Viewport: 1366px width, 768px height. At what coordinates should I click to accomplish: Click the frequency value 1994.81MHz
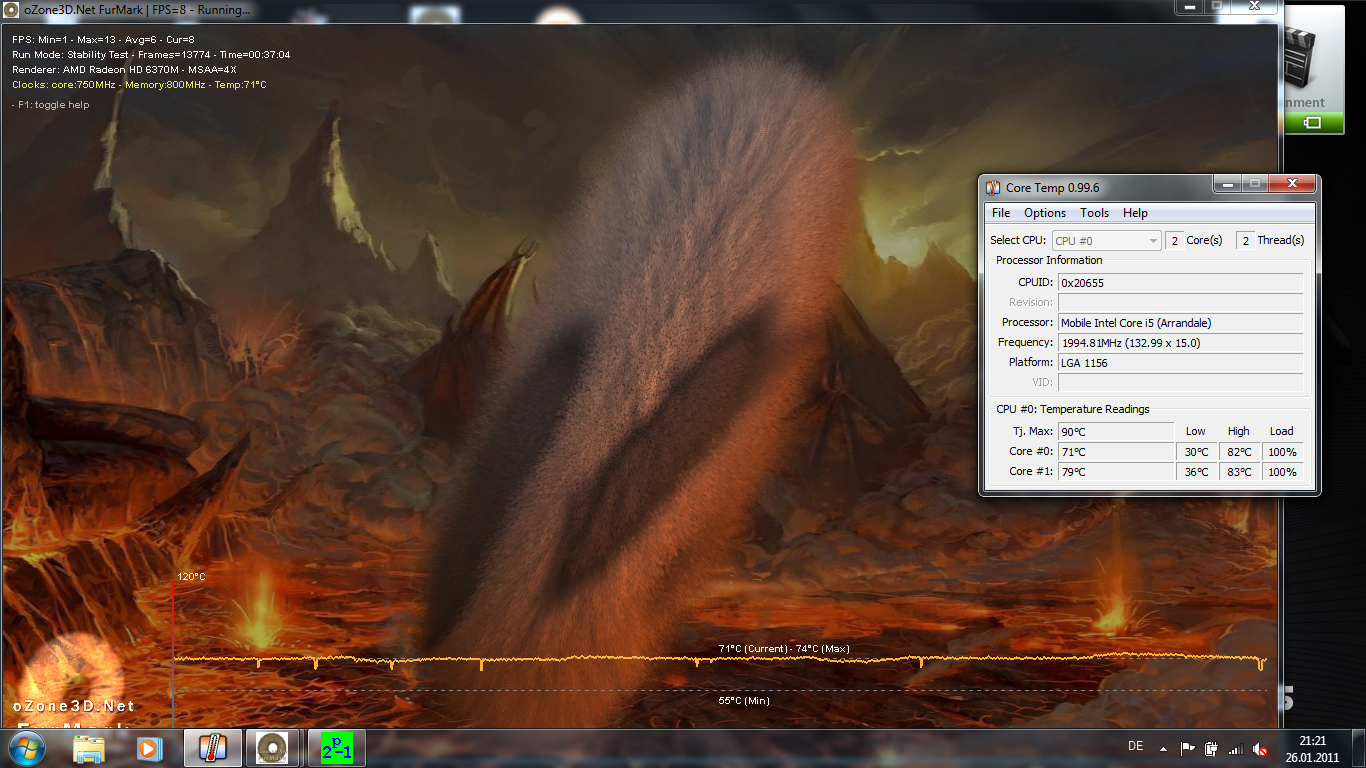point(1181,343)
